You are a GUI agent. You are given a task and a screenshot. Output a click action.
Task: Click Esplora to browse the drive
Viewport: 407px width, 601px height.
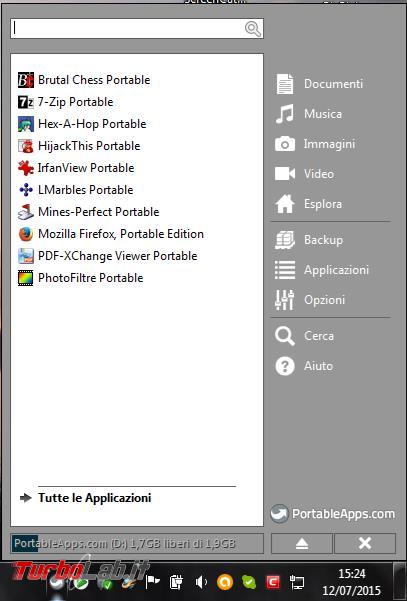tap(309, 204)
